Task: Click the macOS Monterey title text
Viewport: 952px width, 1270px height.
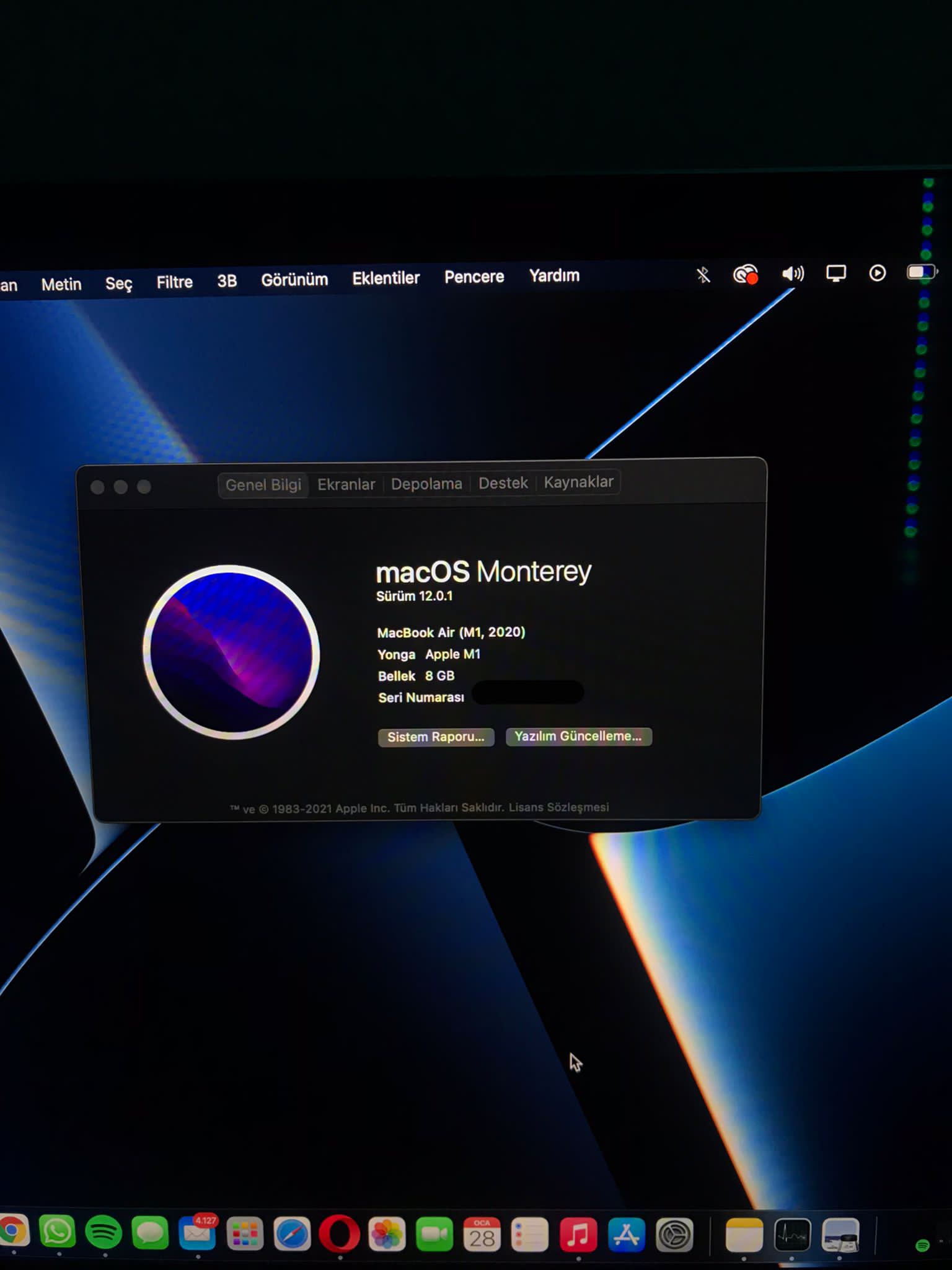Action: point(483,571)
